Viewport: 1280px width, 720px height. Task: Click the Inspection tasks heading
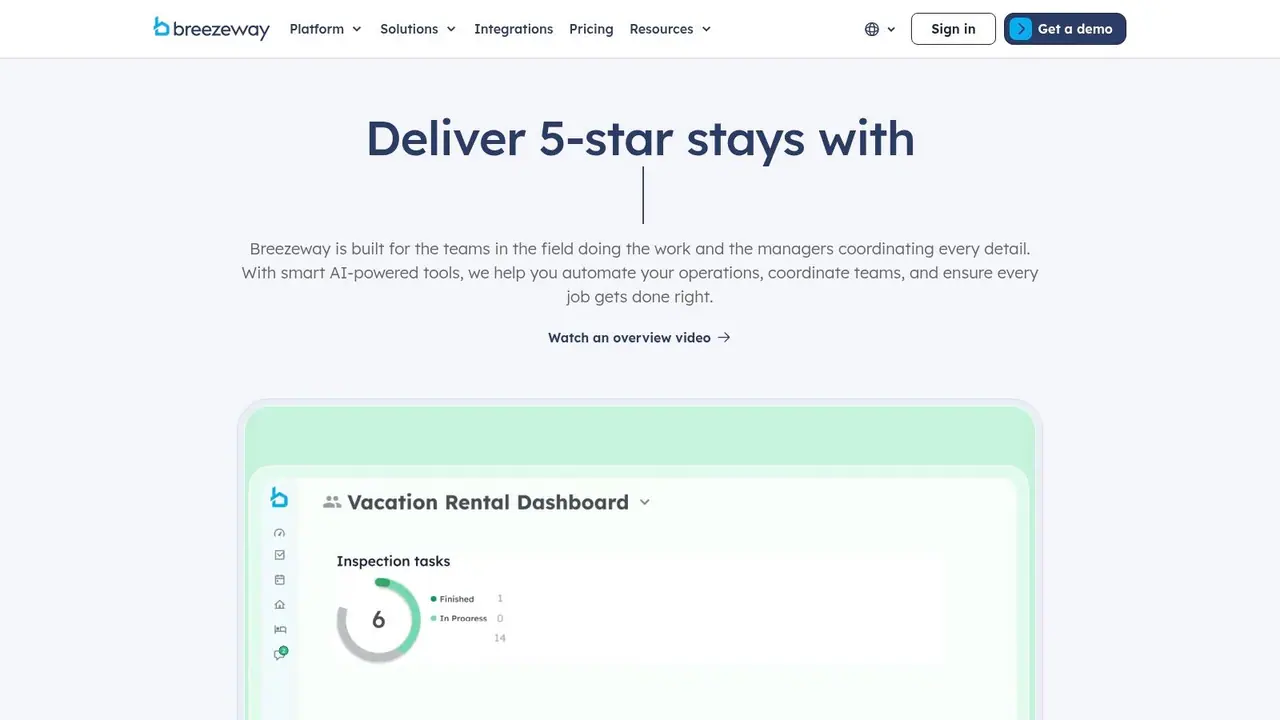(393, 561)
